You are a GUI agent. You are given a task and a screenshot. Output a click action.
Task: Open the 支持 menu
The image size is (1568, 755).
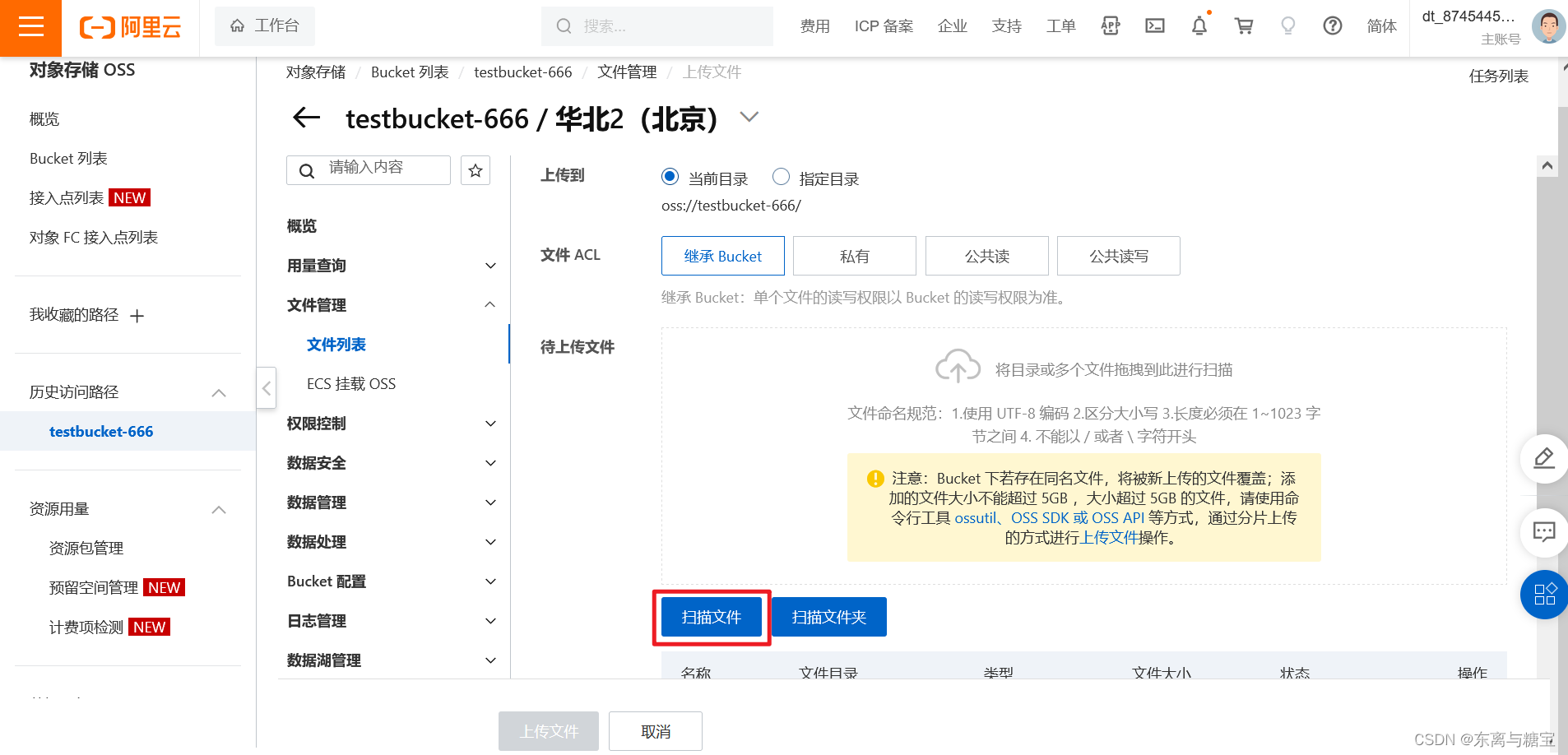[1006, 26]
